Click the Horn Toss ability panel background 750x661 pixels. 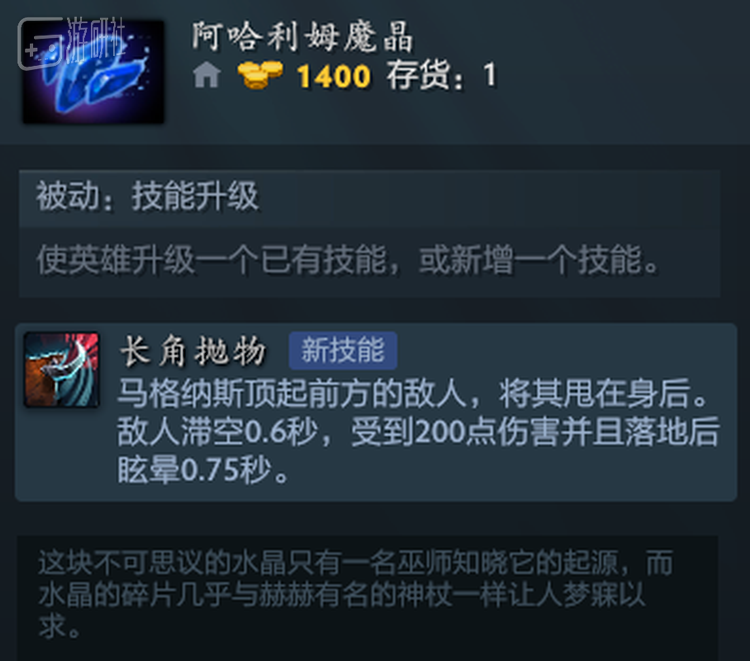[376, 412]
